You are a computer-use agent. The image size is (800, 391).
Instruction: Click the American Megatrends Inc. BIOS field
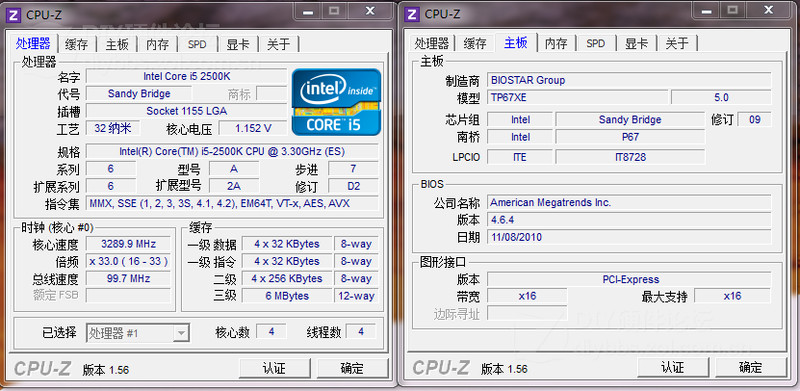coord(629,203)
